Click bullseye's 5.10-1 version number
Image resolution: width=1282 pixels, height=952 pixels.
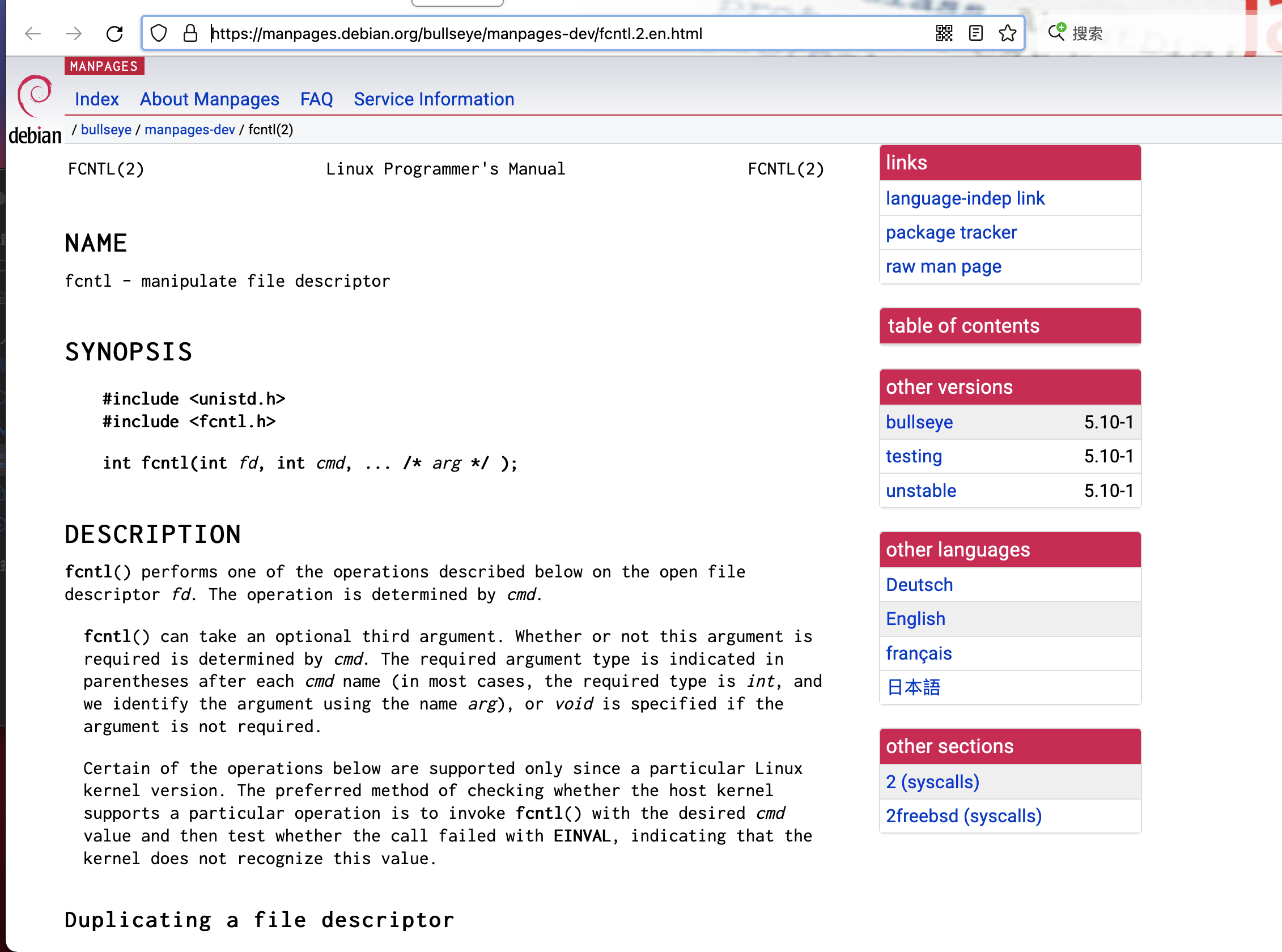tap(1109, 422)
